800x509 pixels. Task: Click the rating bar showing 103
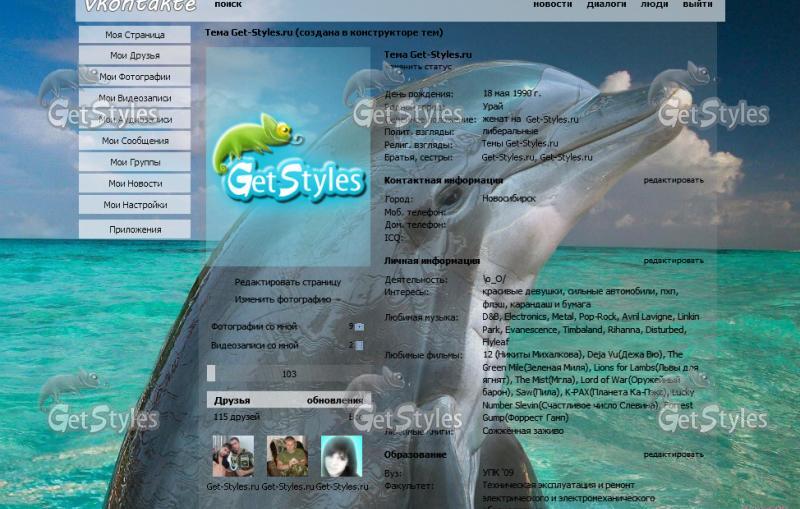(288, 374)
